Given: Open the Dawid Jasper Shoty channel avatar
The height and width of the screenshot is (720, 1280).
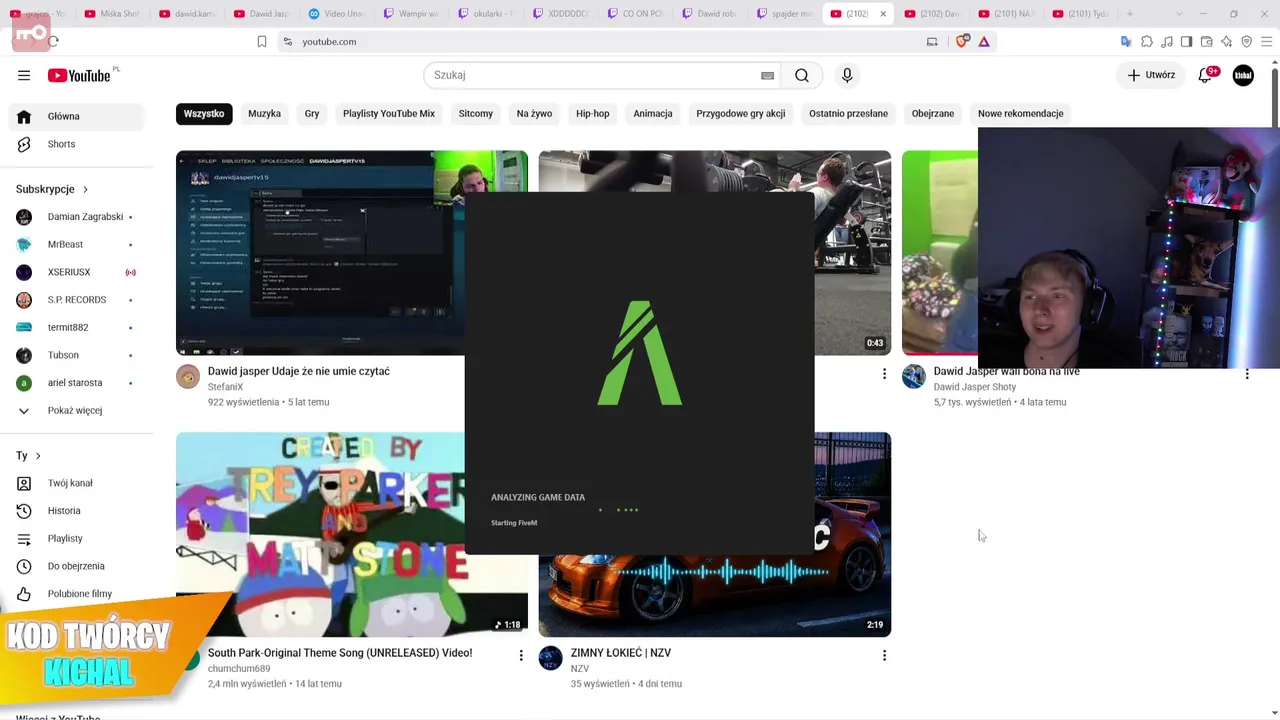Looking at the screenshot, I should click(x=914, y=376).
